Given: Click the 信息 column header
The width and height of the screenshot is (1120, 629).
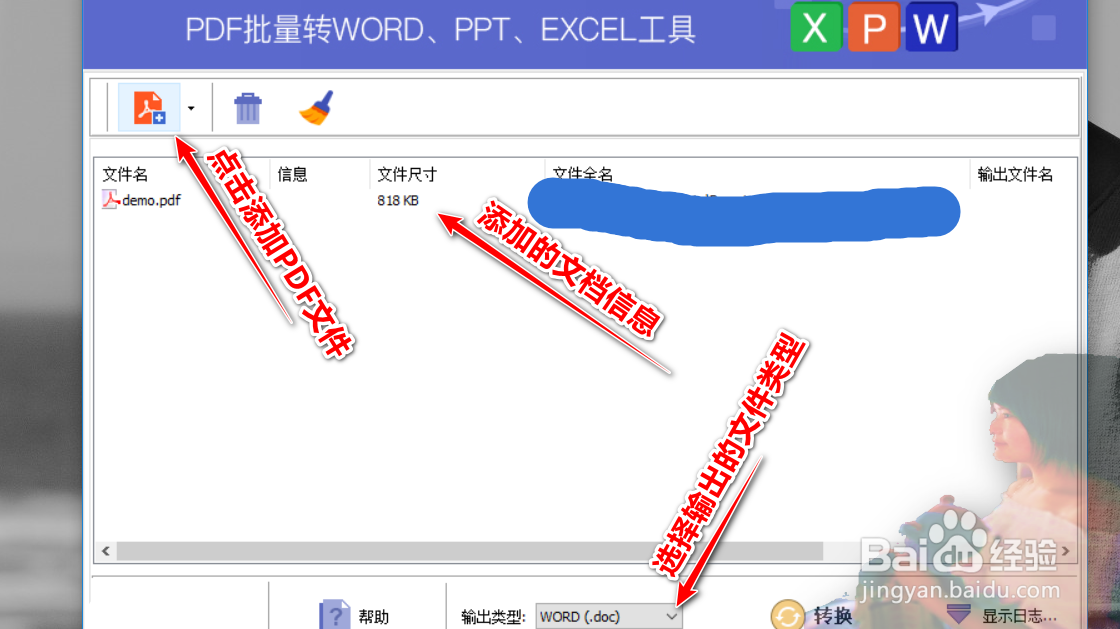Looking at the screenshot, I should click(292, 174).
